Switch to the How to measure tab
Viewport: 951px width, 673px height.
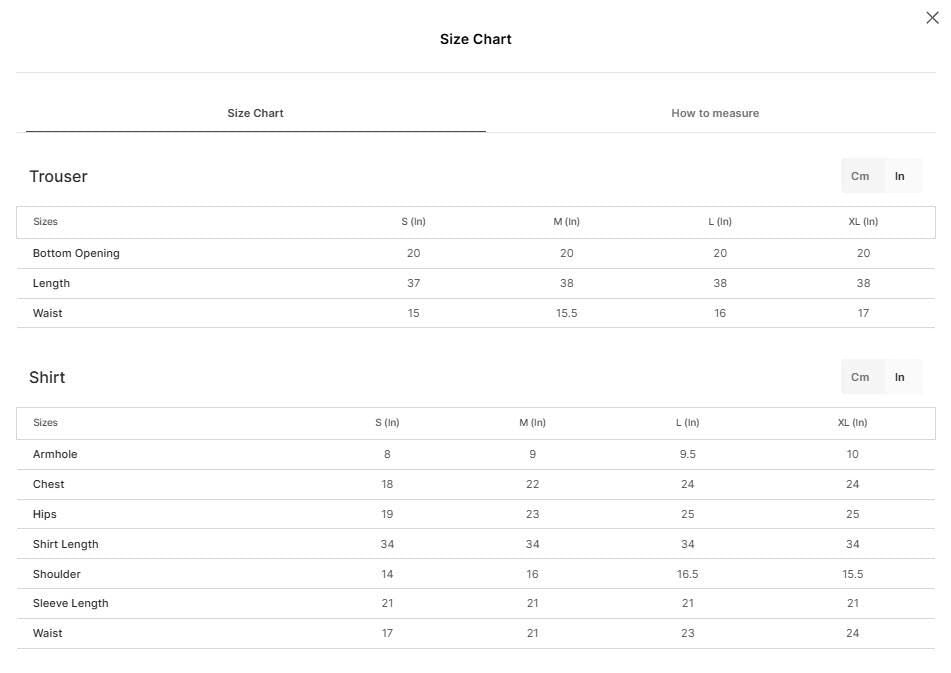click(715, 113)
